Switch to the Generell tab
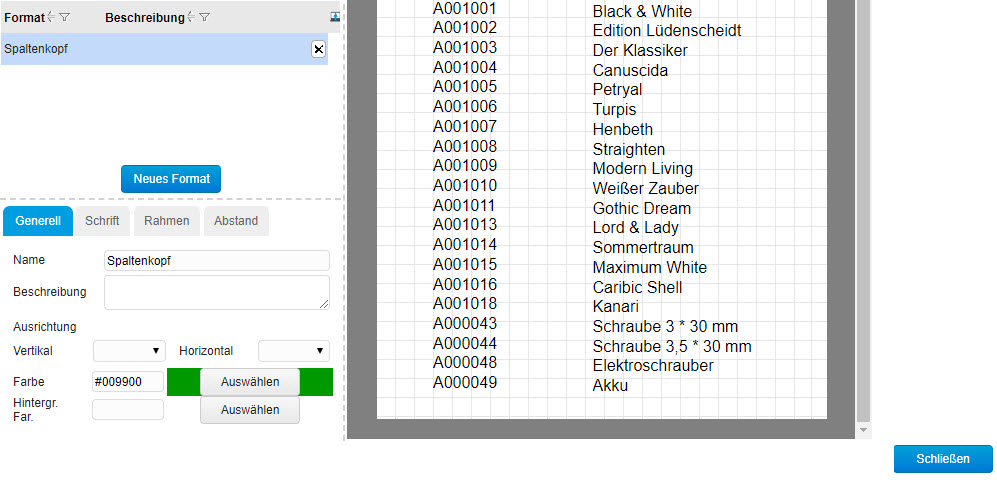Screen dimensions: 997x485 (38, 221)
